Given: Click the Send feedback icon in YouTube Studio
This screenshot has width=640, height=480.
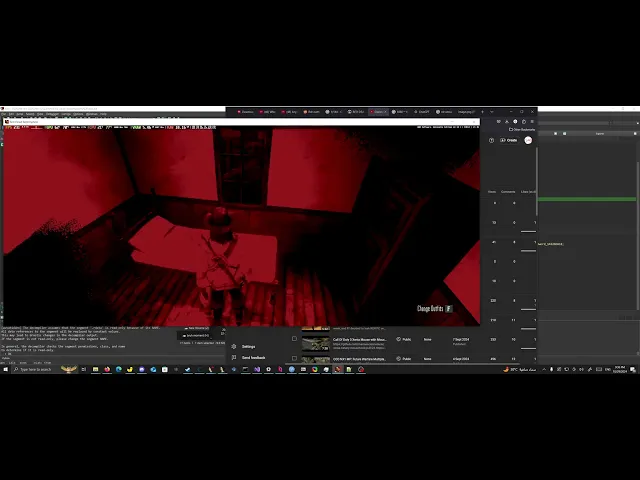Looking at the screenshot, I should coord(233,358).
